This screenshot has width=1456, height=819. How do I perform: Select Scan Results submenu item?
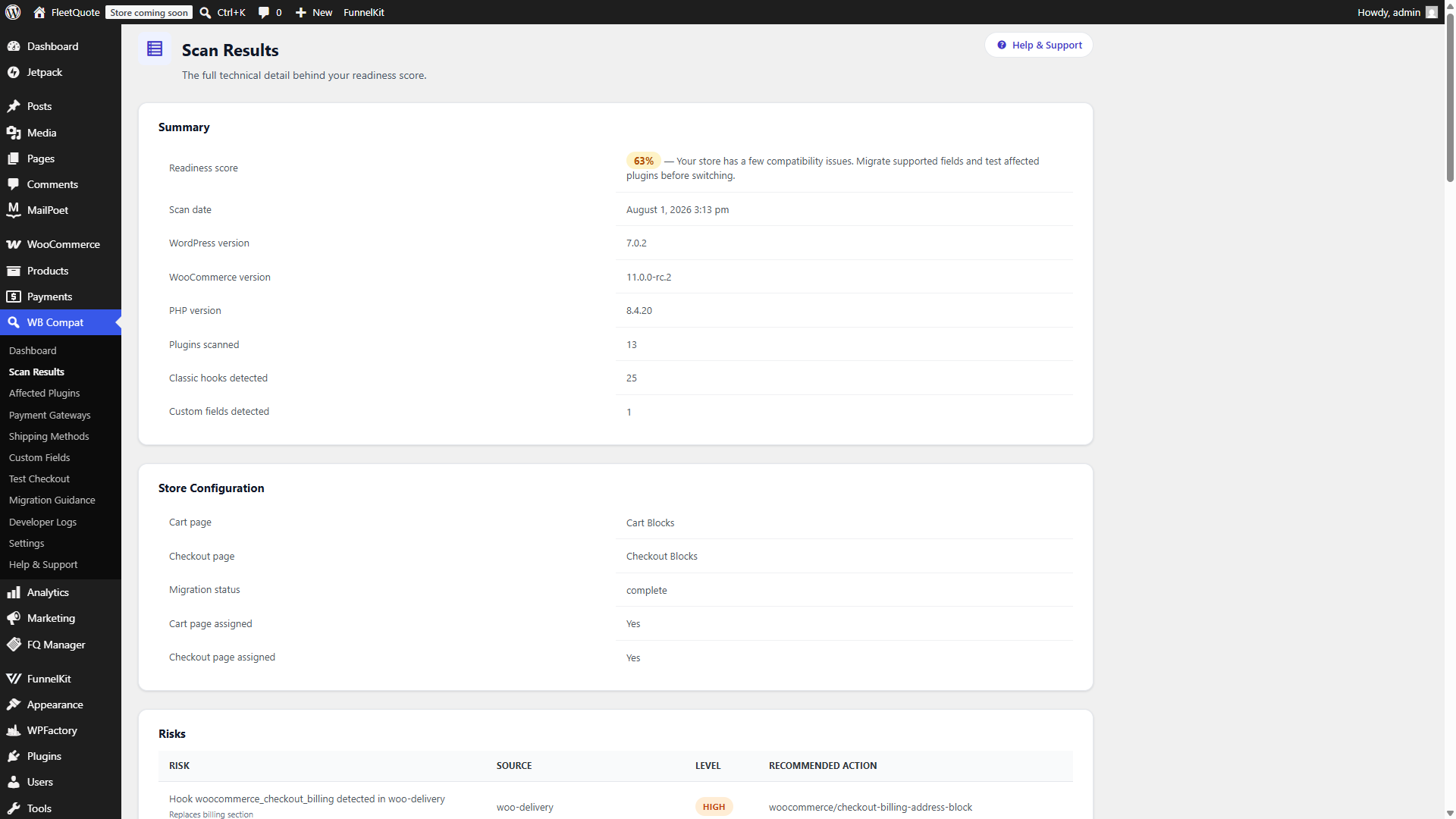[36, 372]
